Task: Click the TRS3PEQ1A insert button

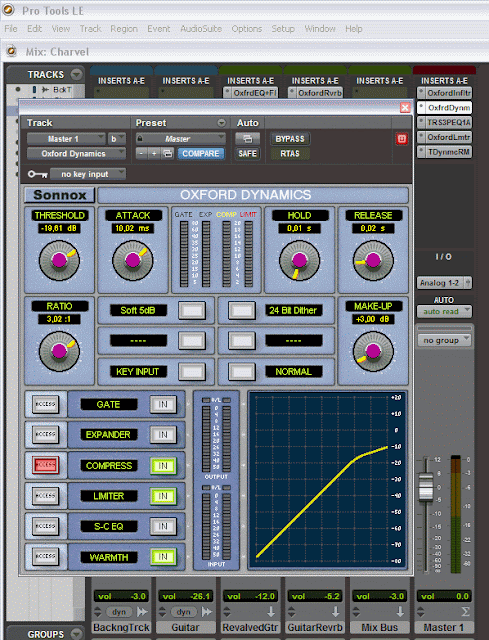Action: click(444, 122)
